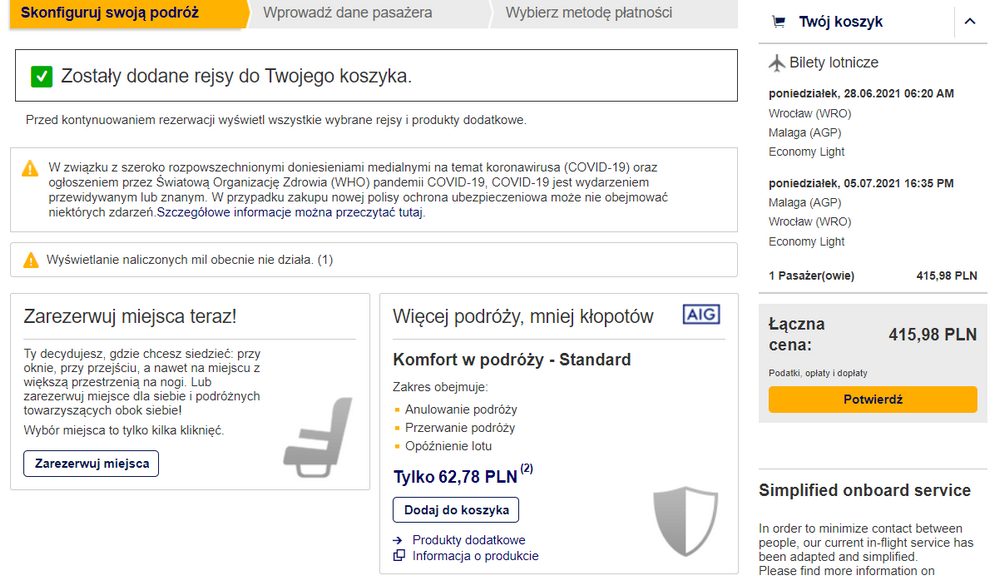Collapse the Twój koszyk panel chevron
Viewport: 1000px width, 581px height.
pyautogui.click(x=970, y=22)
